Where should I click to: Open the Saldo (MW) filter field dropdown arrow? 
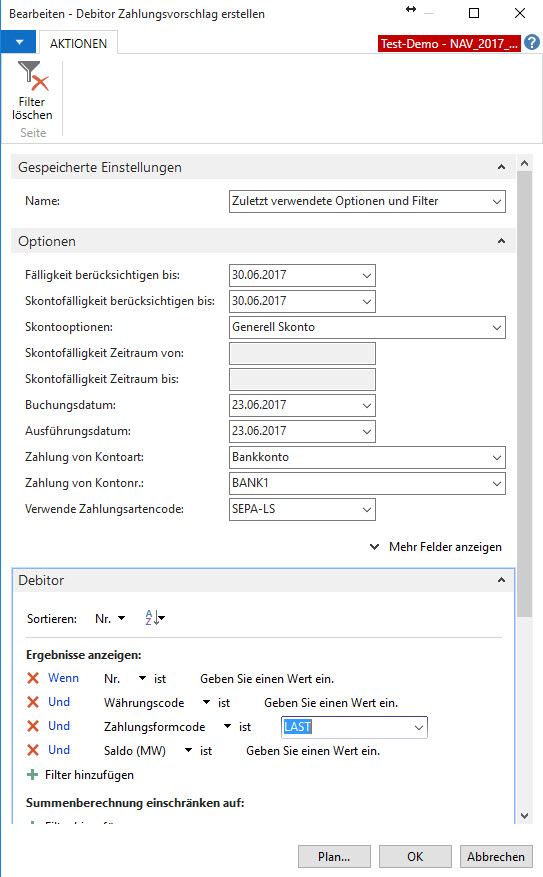point(188,751)
